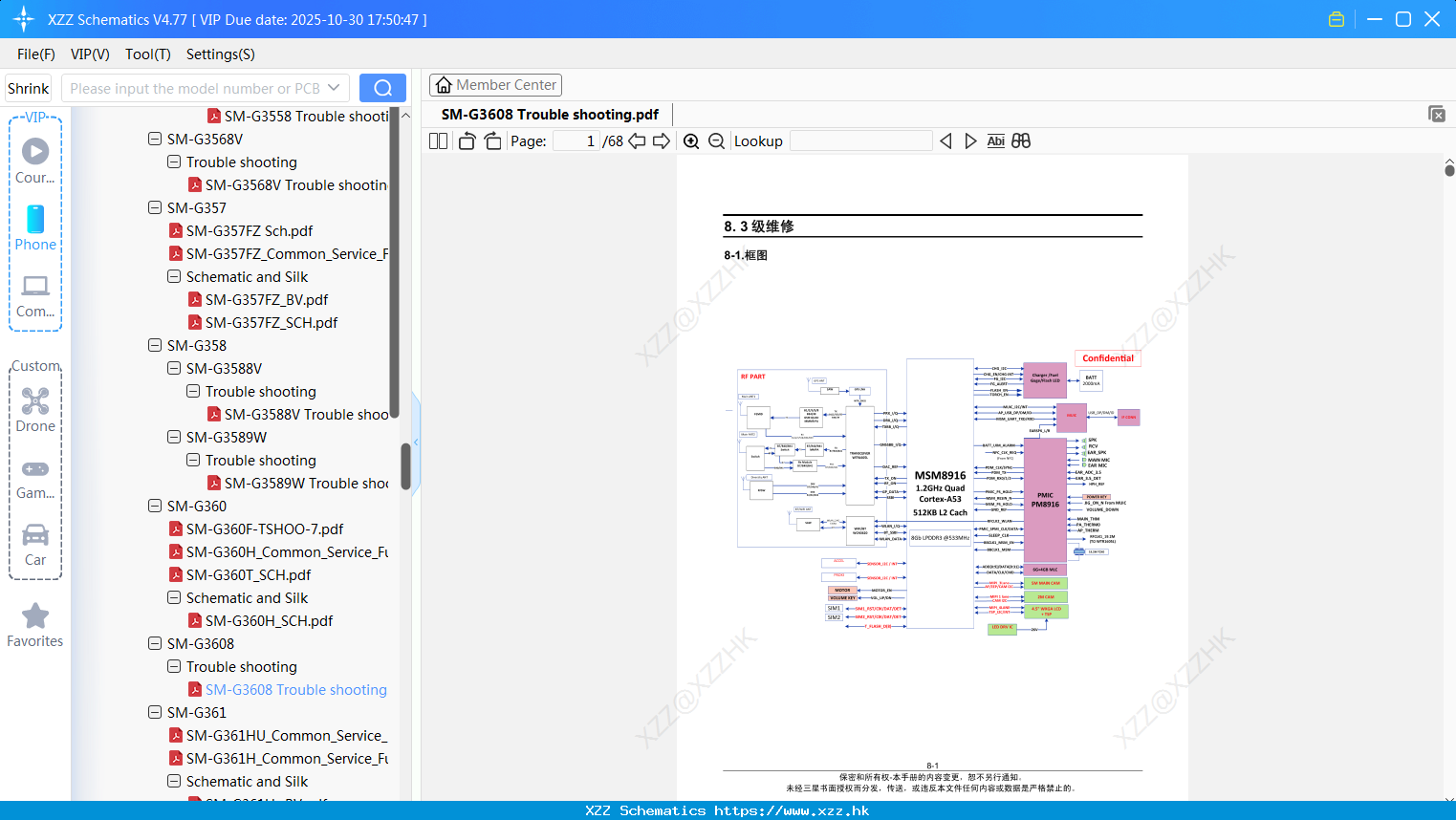The image size is (1456, 820).
Task: Toggle the two-page layout view icon
Action: [438, 141]
